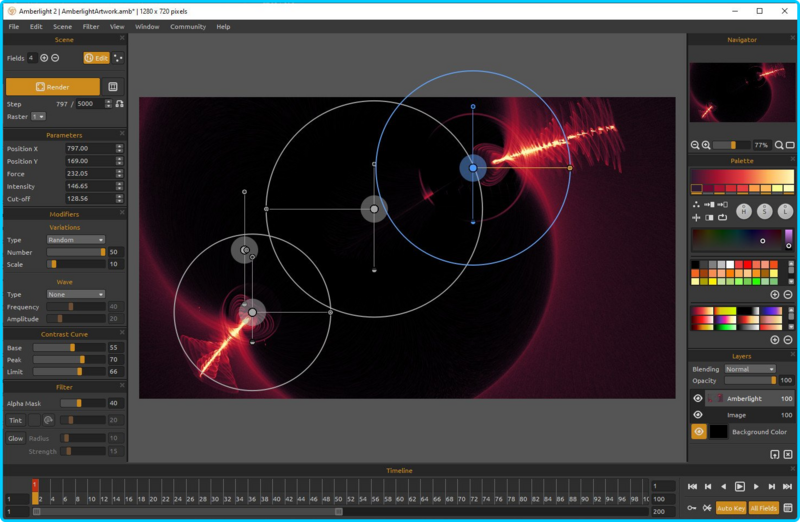Screen dimensions: 800x522
Task: Toggle Background Color visibility eye
Action: pos(699,432)
